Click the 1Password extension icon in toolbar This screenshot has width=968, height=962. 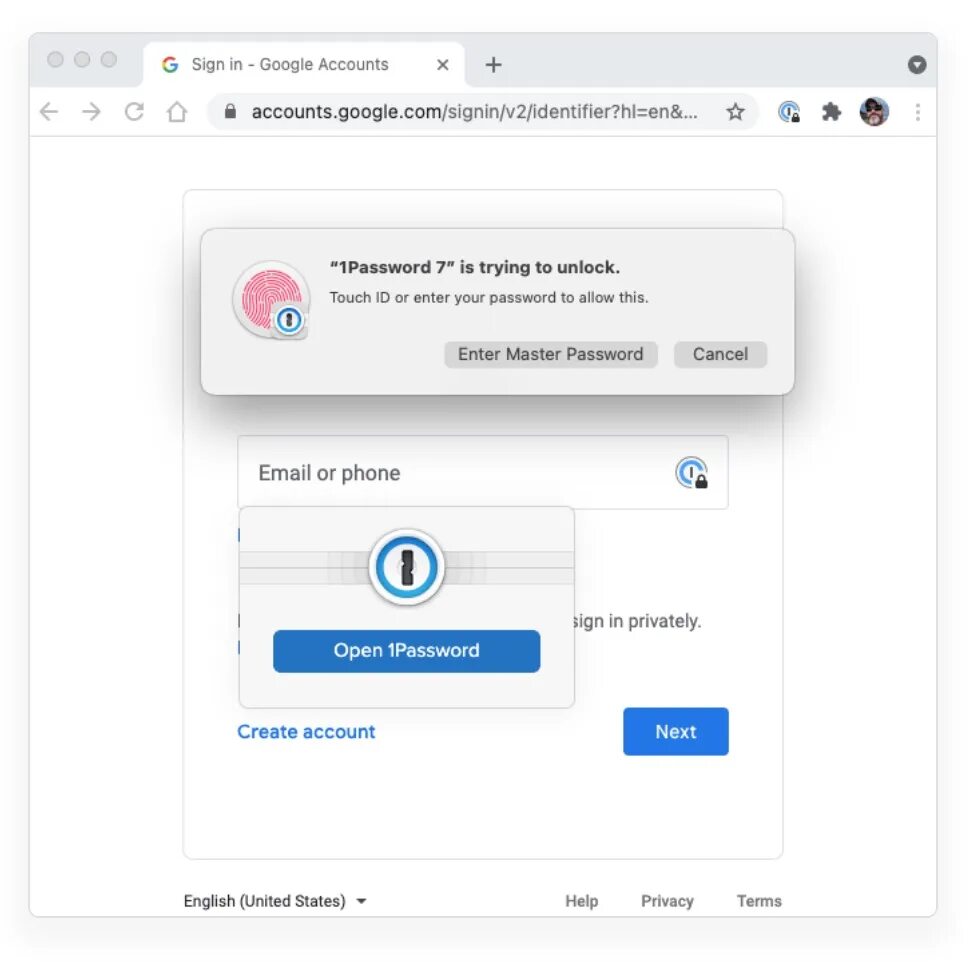tap(789, 112)
